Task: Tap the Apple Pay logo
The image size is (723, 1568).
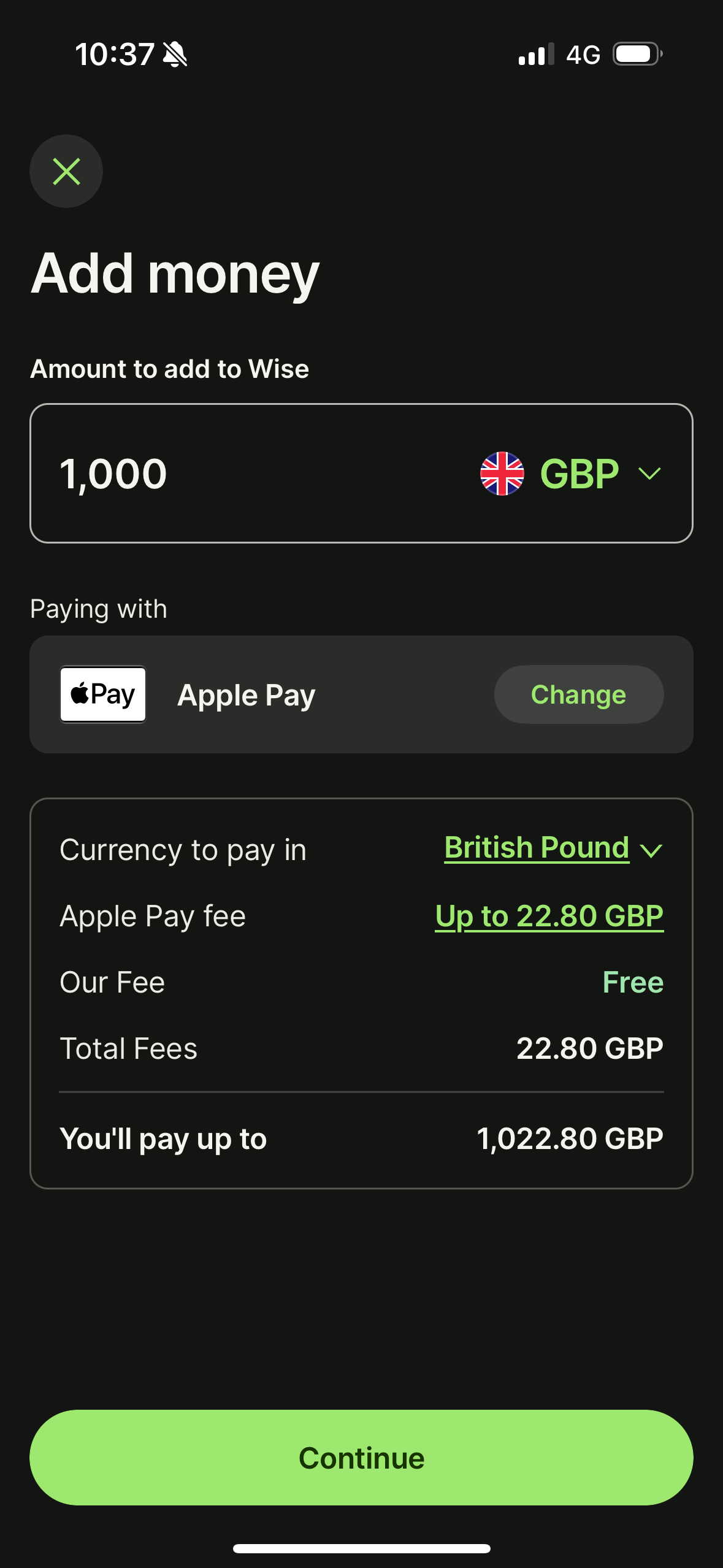Action: (x=103, y=694)
